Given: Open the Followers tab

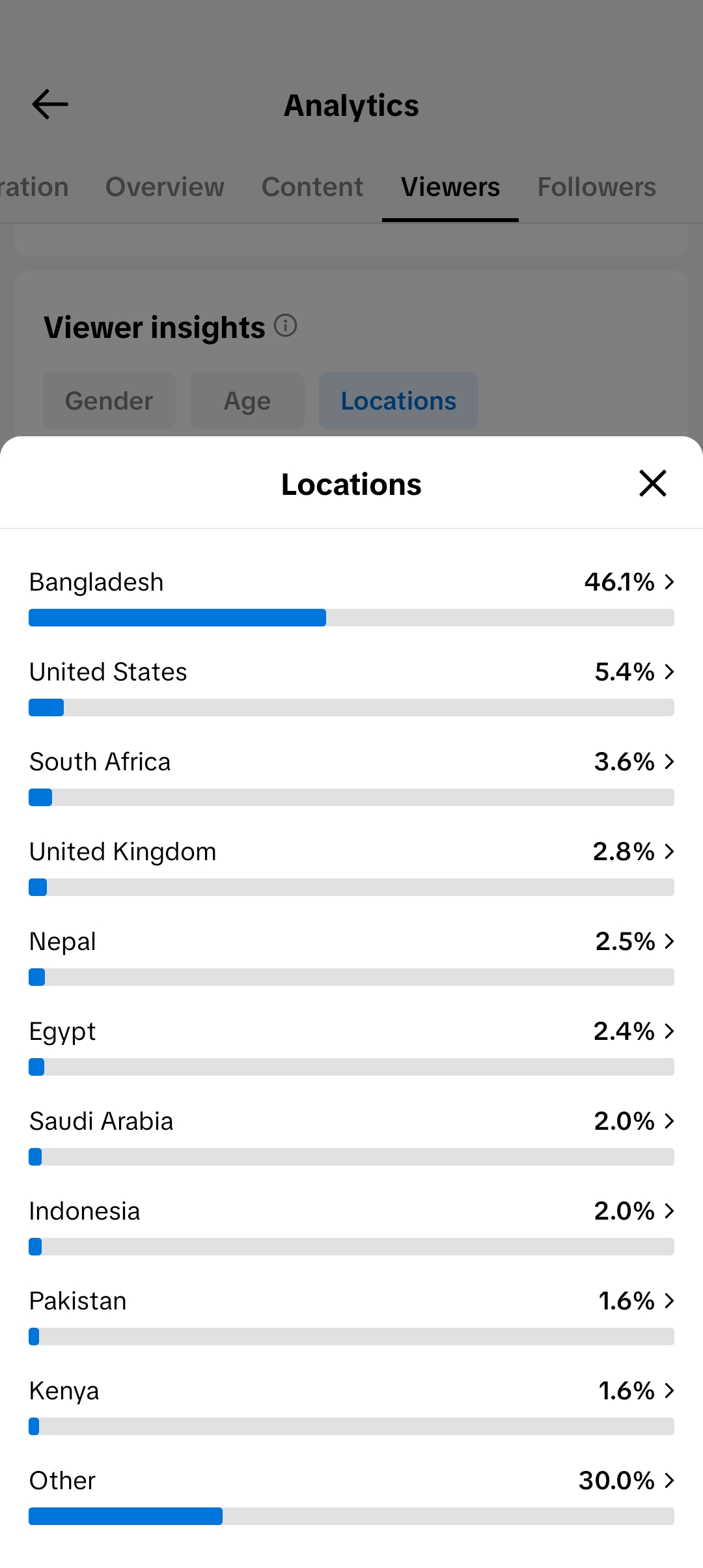Looking at the screenshot, I should (x=596, y=187).
